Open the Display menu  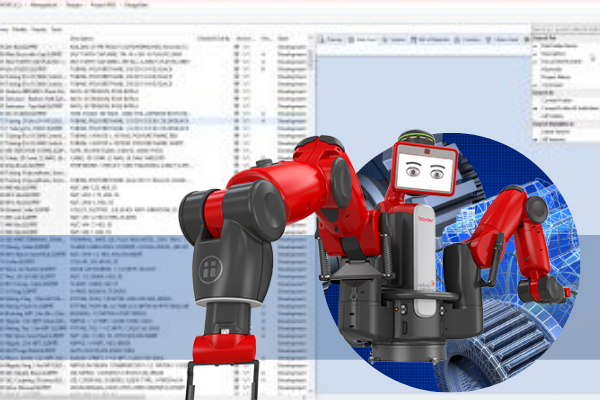click(39, 29)
